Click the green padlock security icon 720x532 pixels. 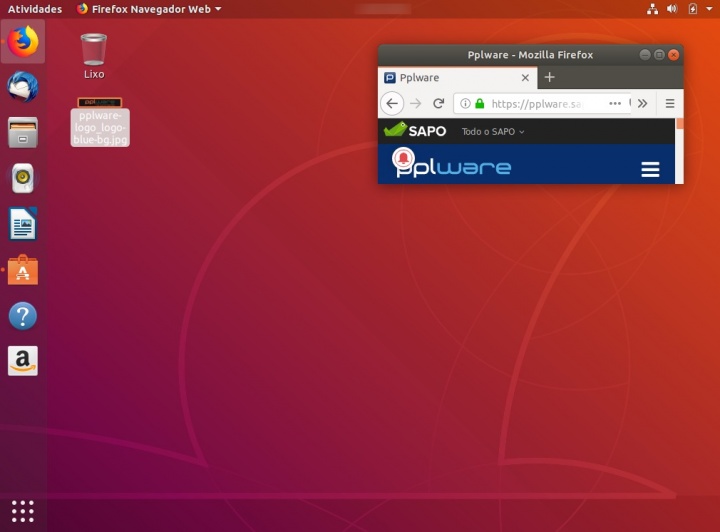coord(480,103)
